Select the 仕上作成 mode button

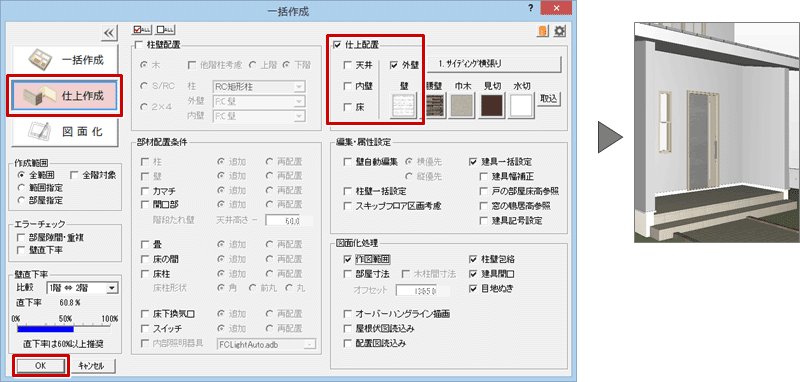(x=65, y=95)
